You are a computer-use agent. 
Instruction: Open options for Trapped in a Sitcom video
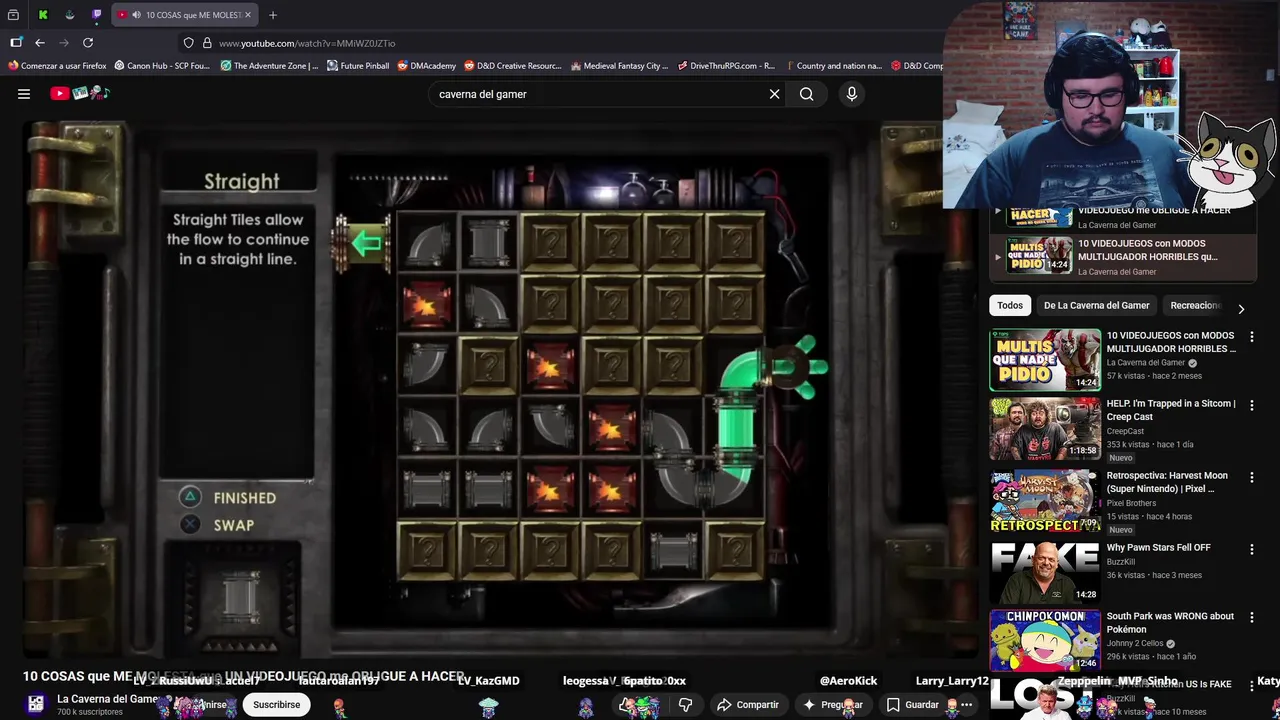point(1251,405)
